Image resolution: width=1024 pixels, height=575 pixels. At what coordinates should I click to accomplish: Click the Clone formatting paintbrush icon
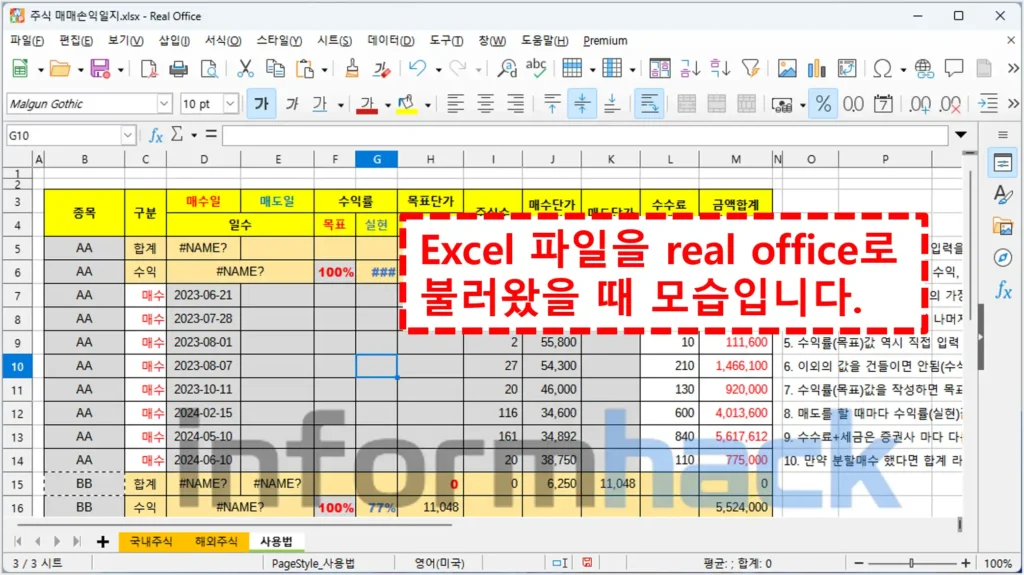[x=352, y=69]
